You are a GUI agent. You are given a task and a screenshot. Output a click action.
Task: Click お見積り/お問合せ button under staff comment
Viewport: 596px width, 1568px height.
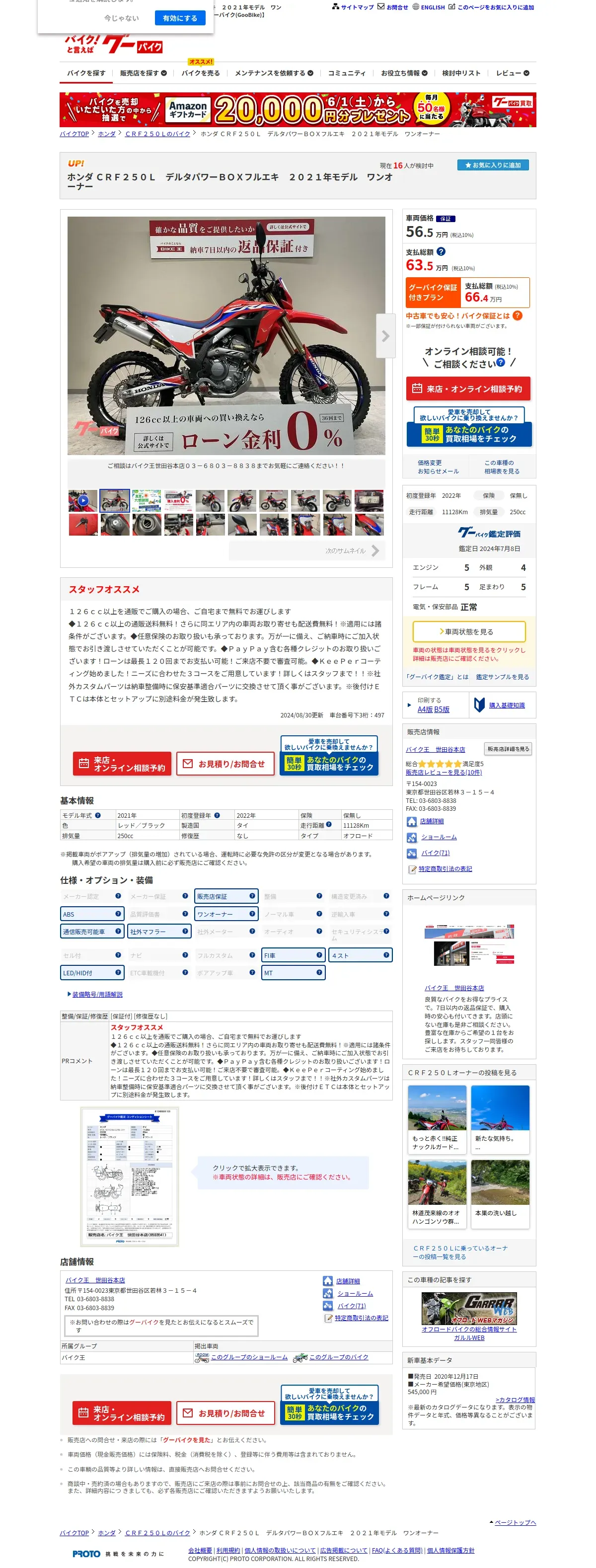[x=224, y=763]
